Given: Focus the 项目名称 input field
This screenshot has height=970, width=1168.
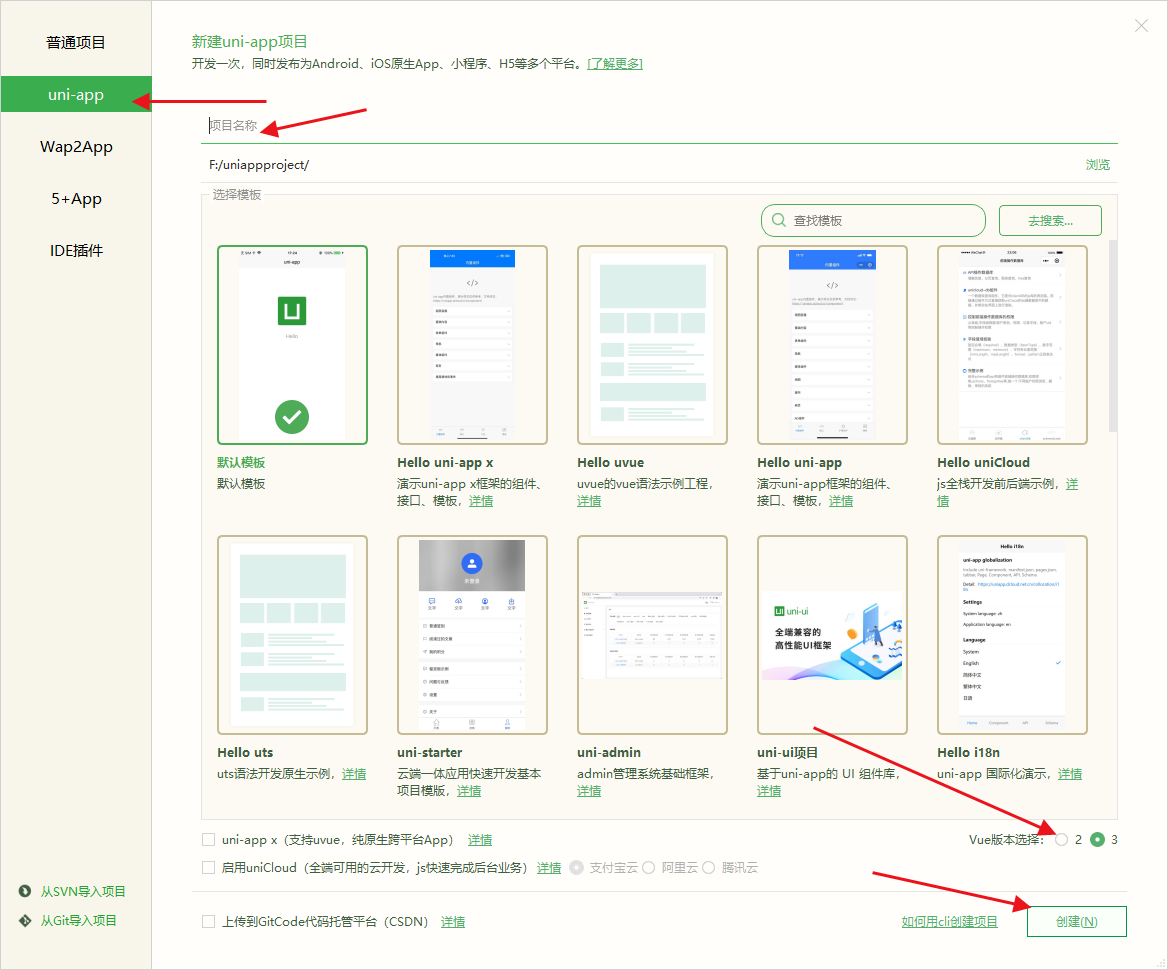Looking at the screenshot, I should [659, 126].
